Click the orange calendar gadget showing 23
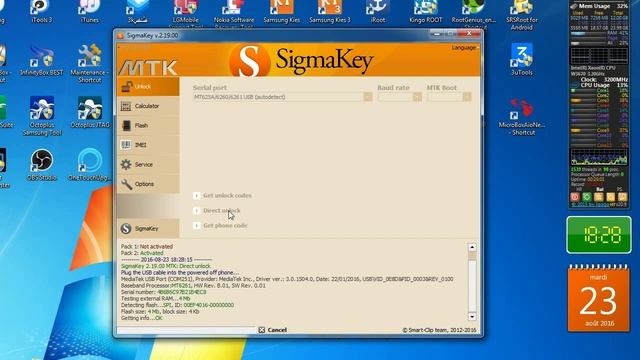This screenshot has height=360, width=640. coord(598,298)
